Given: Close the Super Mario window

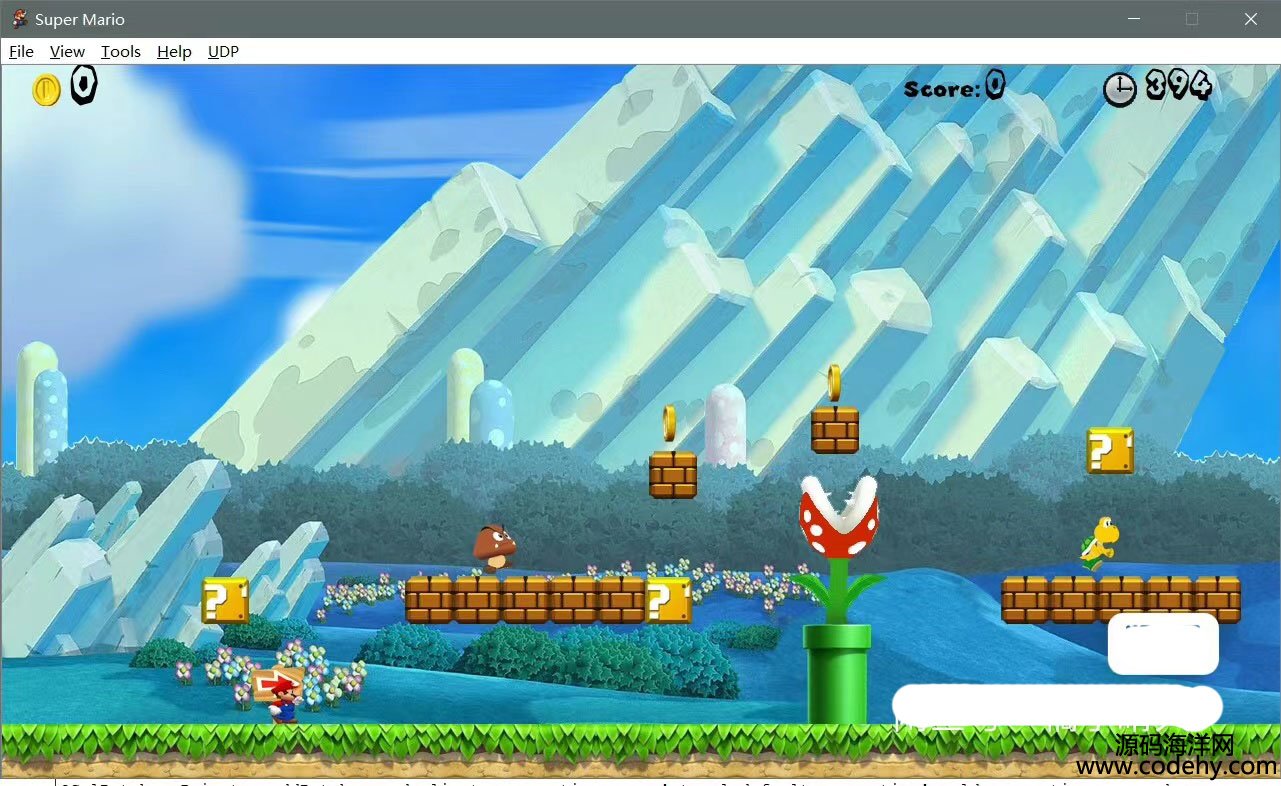Looking at the screenshot, I should click(x=1251, y=19).
